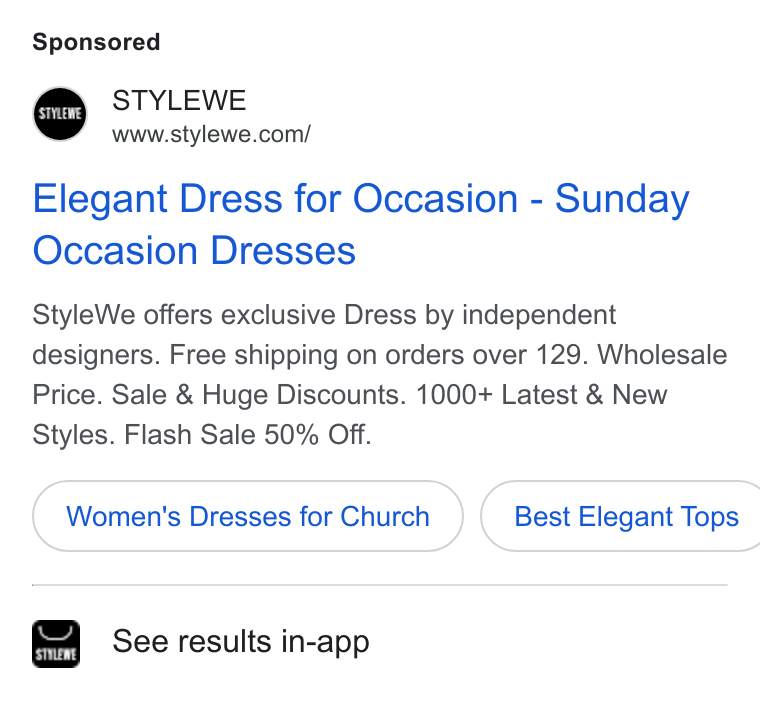Click "Elegant Dress" at the headline start

pos(158,199)
